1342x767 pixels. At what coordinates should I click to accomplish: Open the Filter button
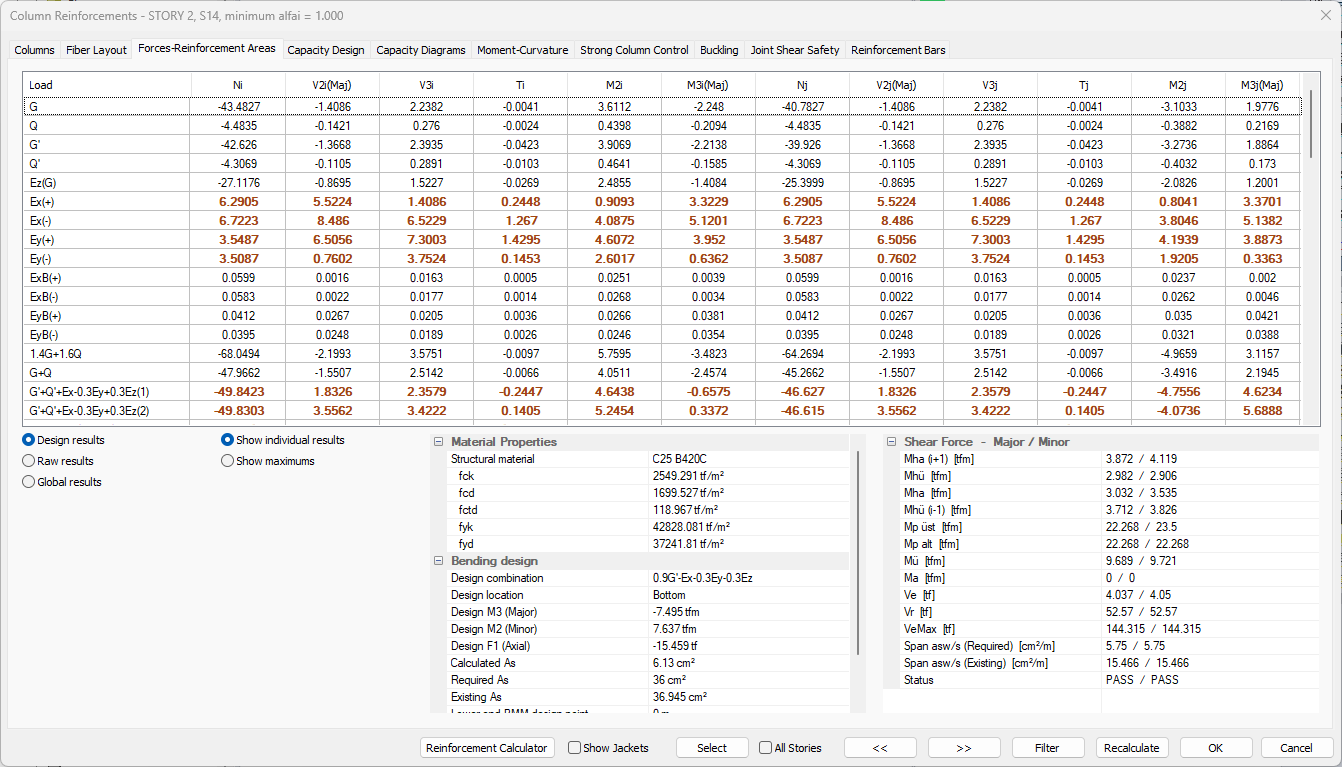click(1047, 748)
